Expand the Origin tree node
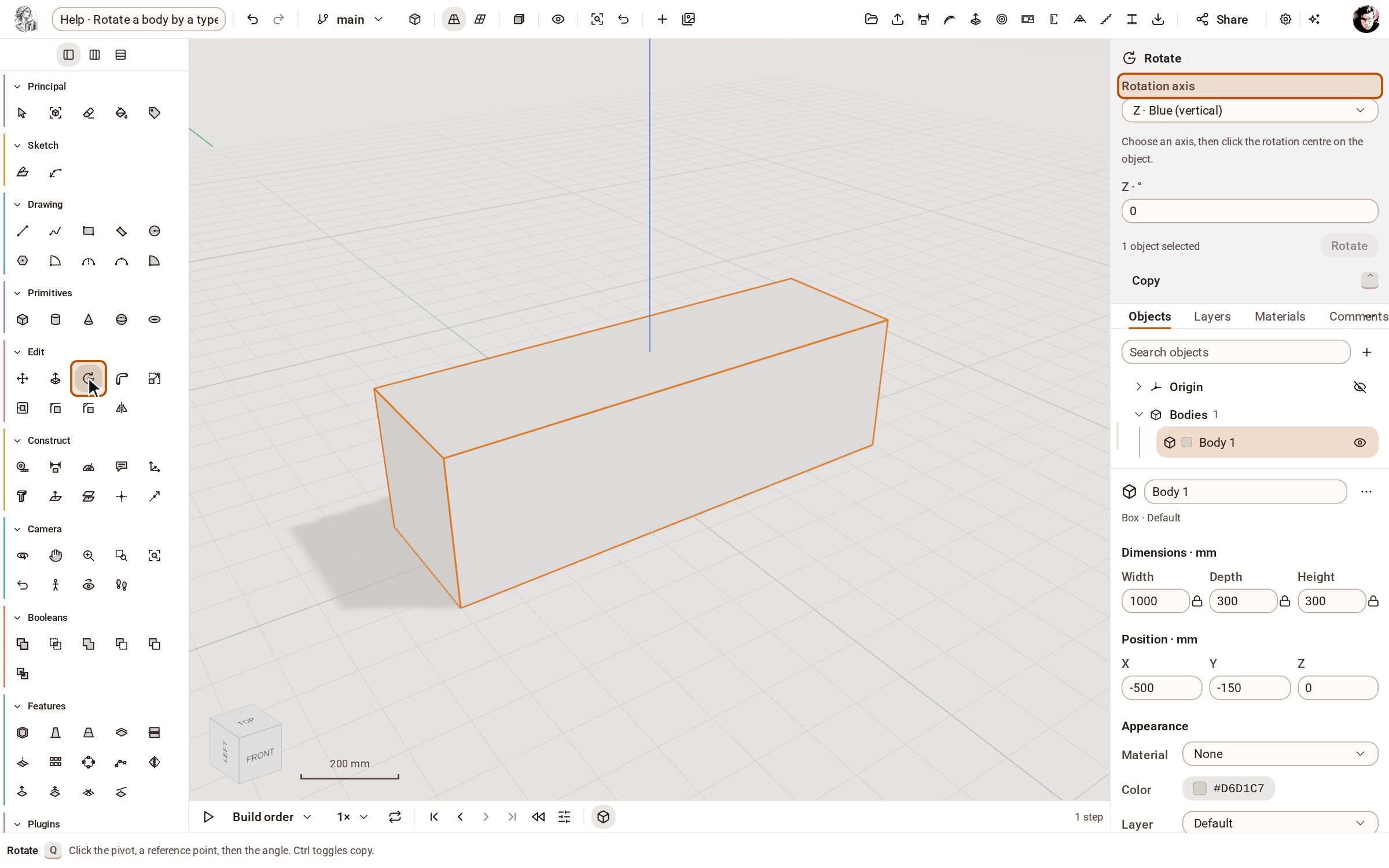 (1138, 387)
